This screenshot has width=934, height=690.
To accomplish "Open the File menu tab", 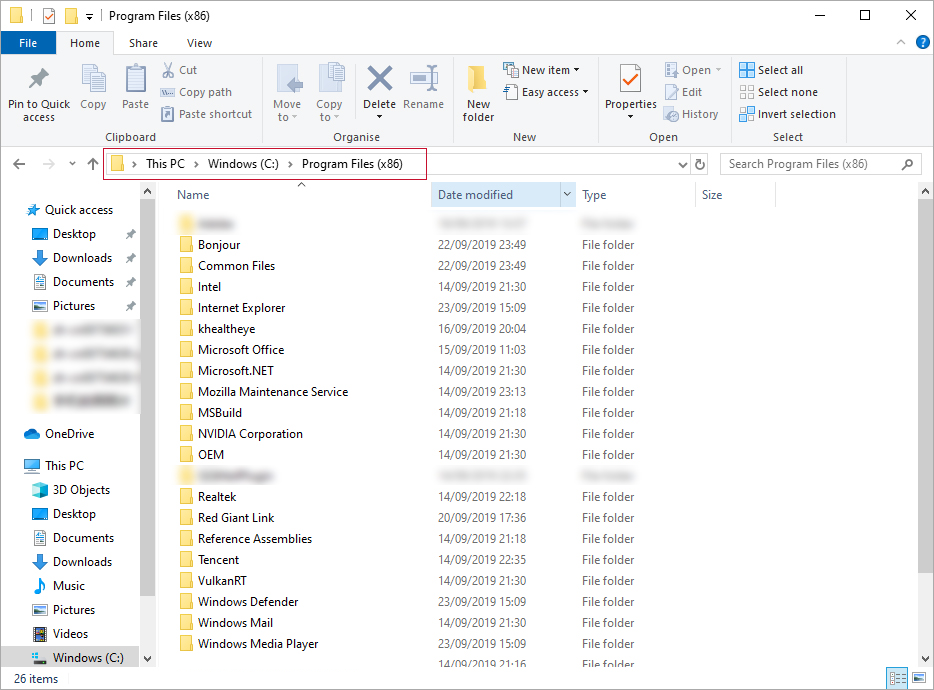I will point(28,43).
